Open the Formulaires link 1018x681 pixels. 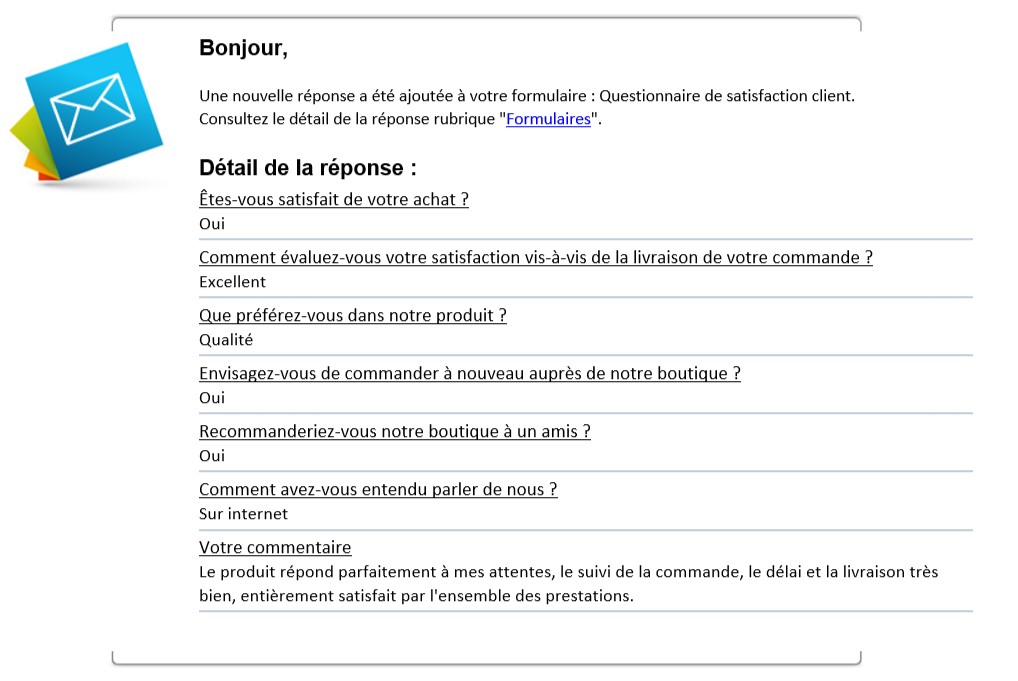(548, 119)
